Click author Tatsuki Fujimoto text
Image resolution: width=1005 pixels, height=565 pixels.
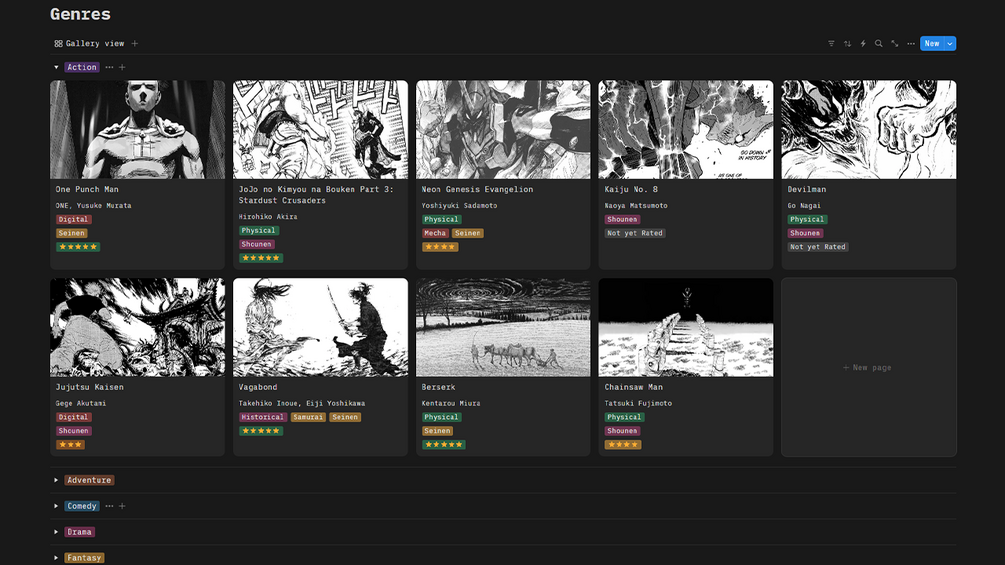tap(638, 404)
